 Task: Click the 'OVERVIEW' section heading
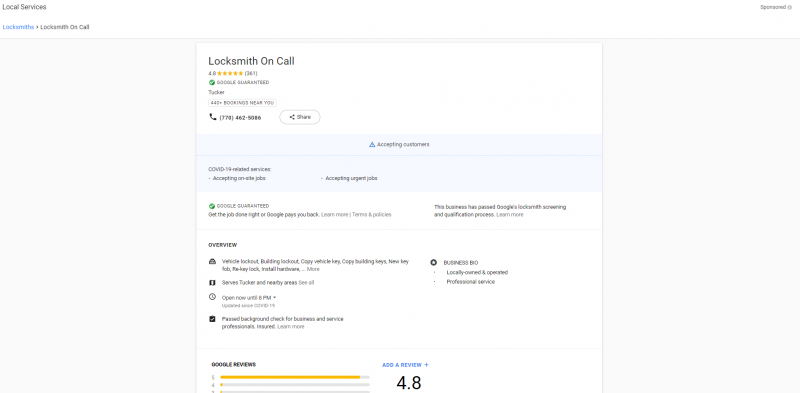[x=222, y=245]
